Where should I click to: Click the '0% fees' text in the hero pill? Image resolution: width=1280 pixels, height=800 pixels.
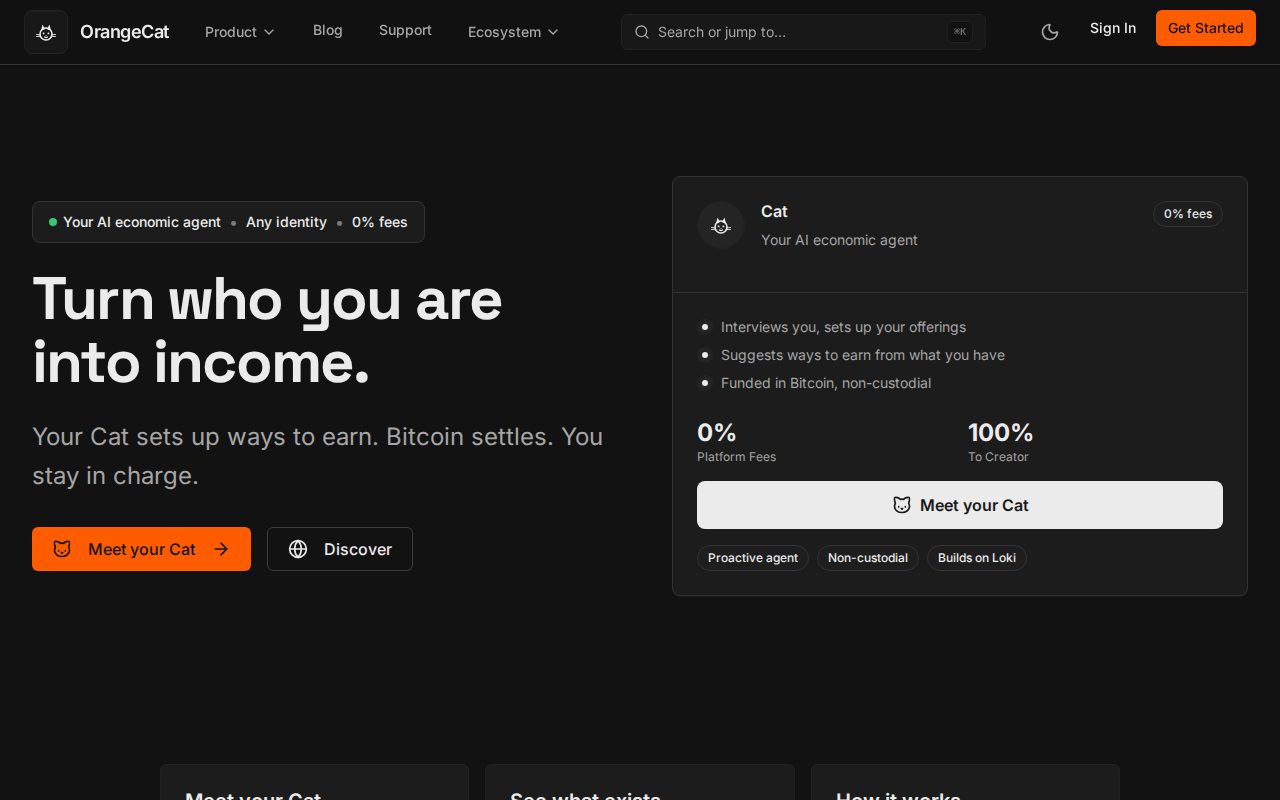(x=380, y=222)
